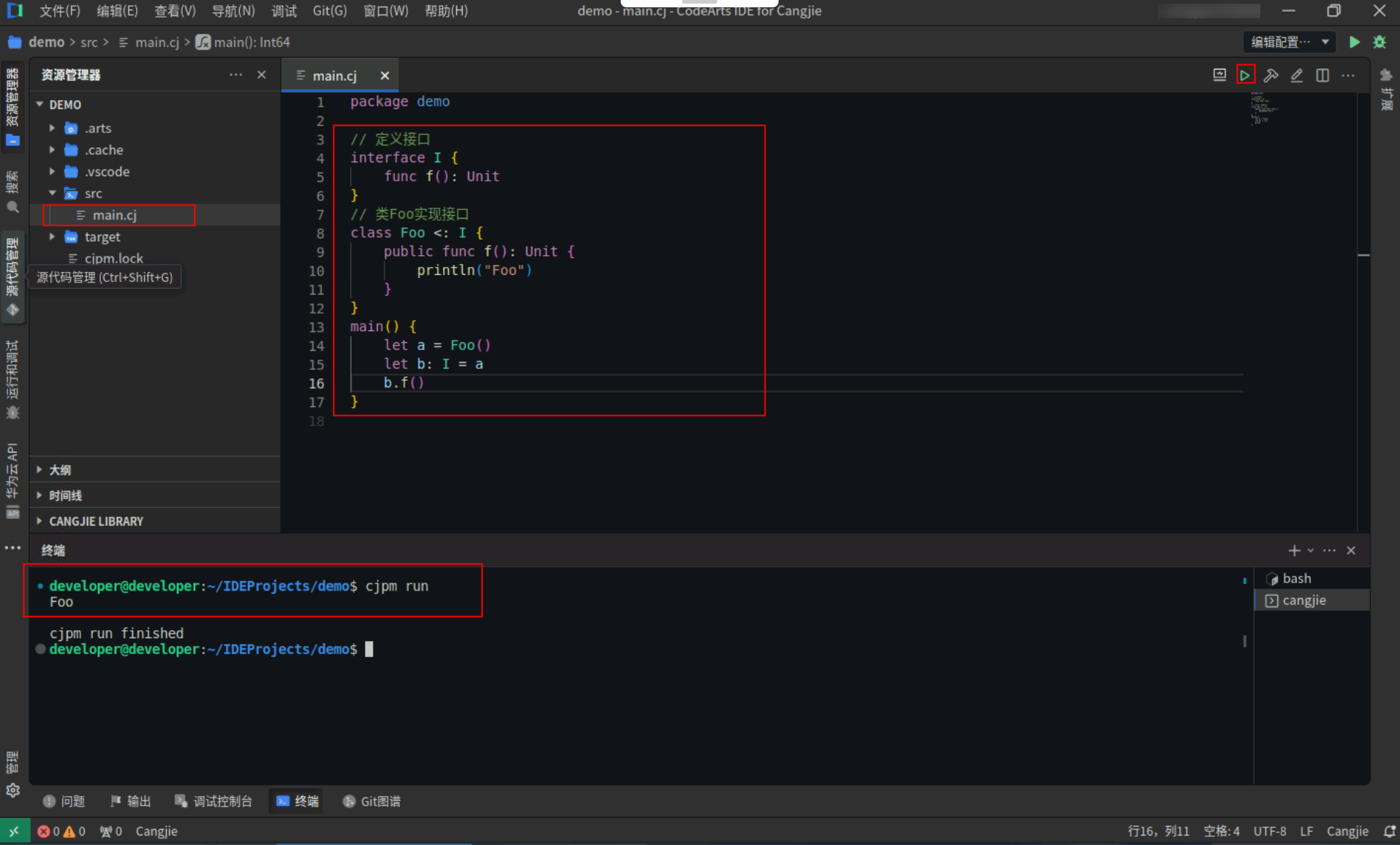
Task: Open the Window menu
Action: [x=386, y=11]
